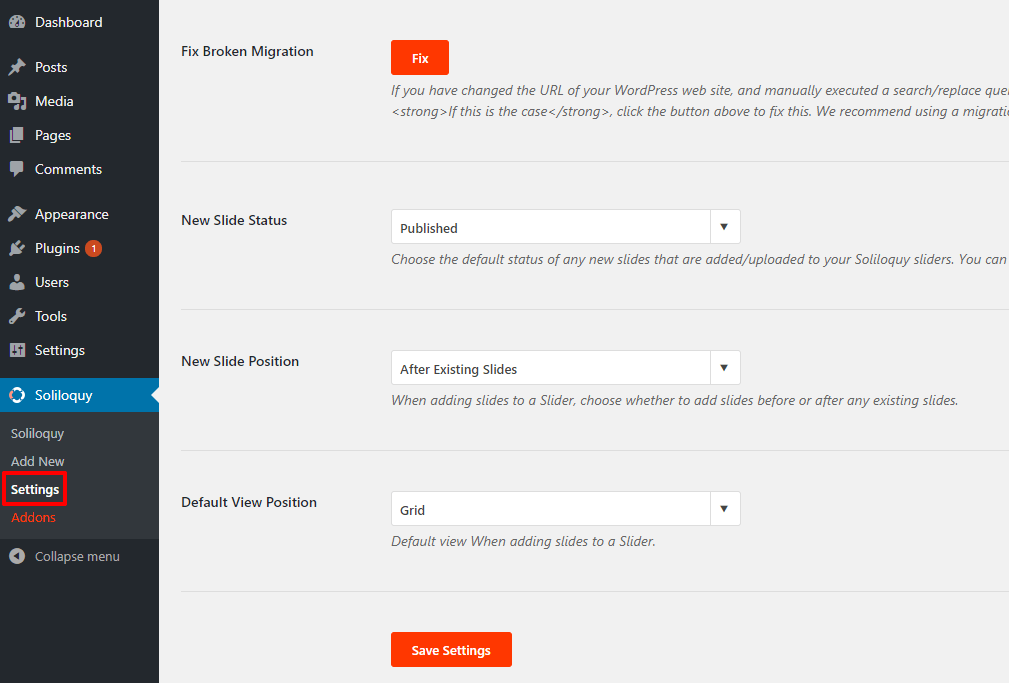
Task: Click the Fix button
Action: click(420, 58)
